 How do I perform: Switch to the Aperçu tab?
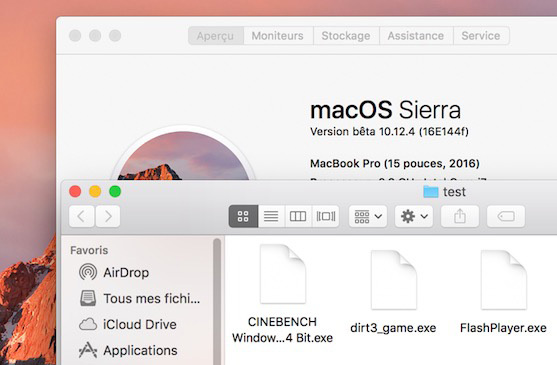pyautogui.click(x=216, y=36)
